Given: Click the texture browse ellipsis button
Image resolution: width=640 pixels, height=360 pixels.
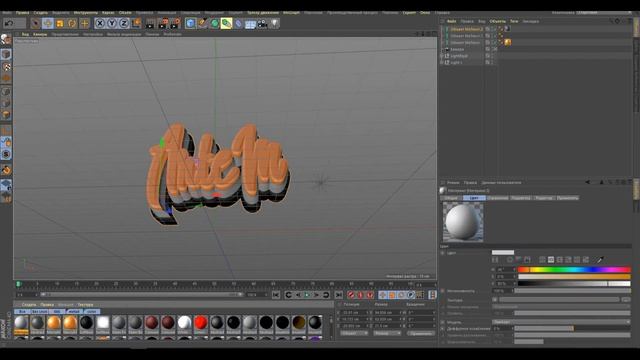Looking at the screenshot, I should (626, 300).
